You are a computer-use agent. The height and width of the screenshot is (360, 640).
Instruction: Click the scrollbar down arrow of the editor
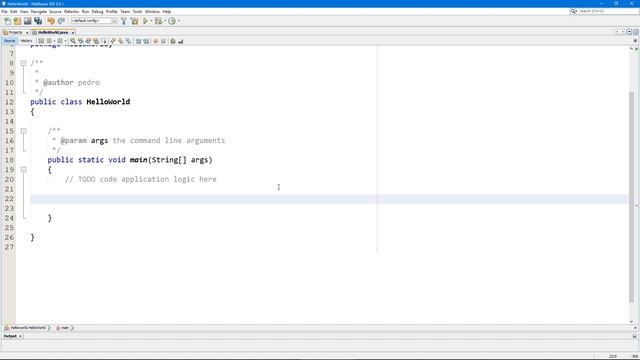pyautogui.click(x=631, y=322)
